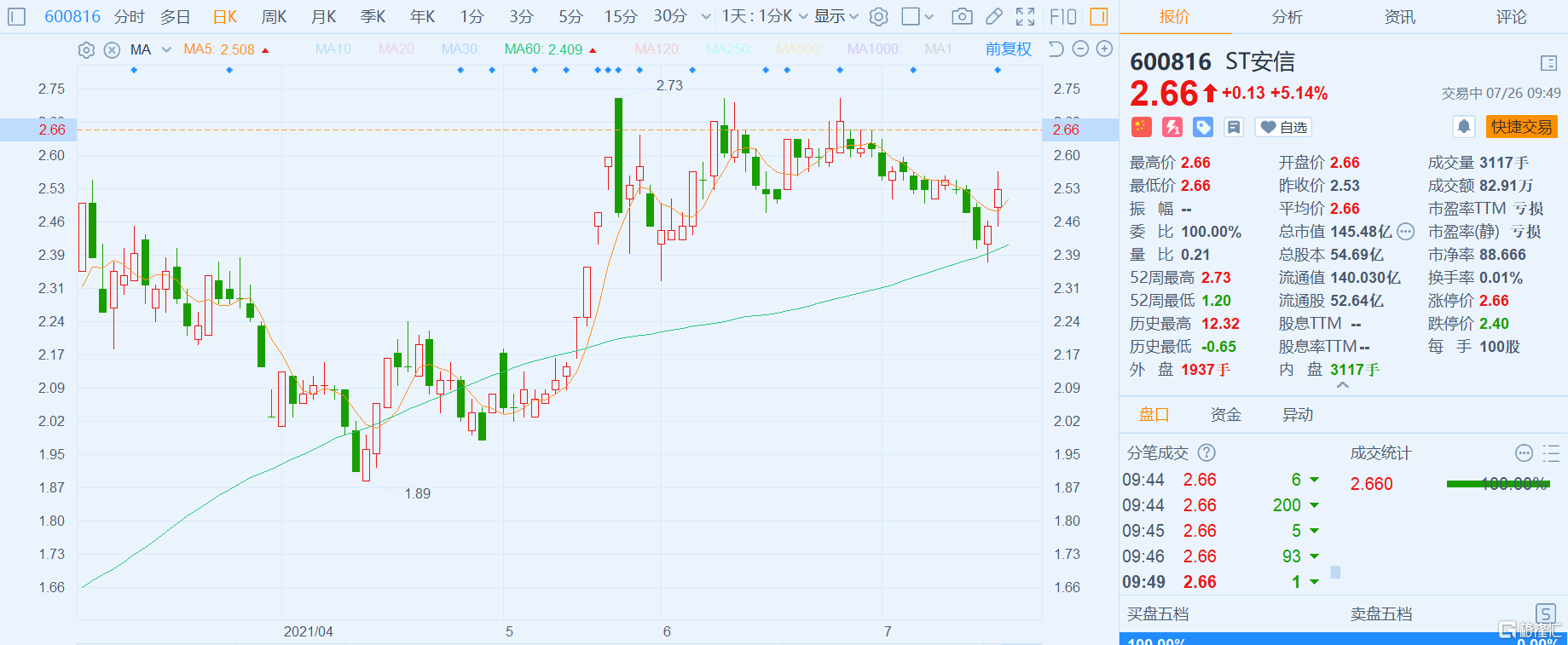The height and width of the screenshot is (645, 1568).
Task: Show 总市值 details ellipsis icon
Action: point(1406,232)
